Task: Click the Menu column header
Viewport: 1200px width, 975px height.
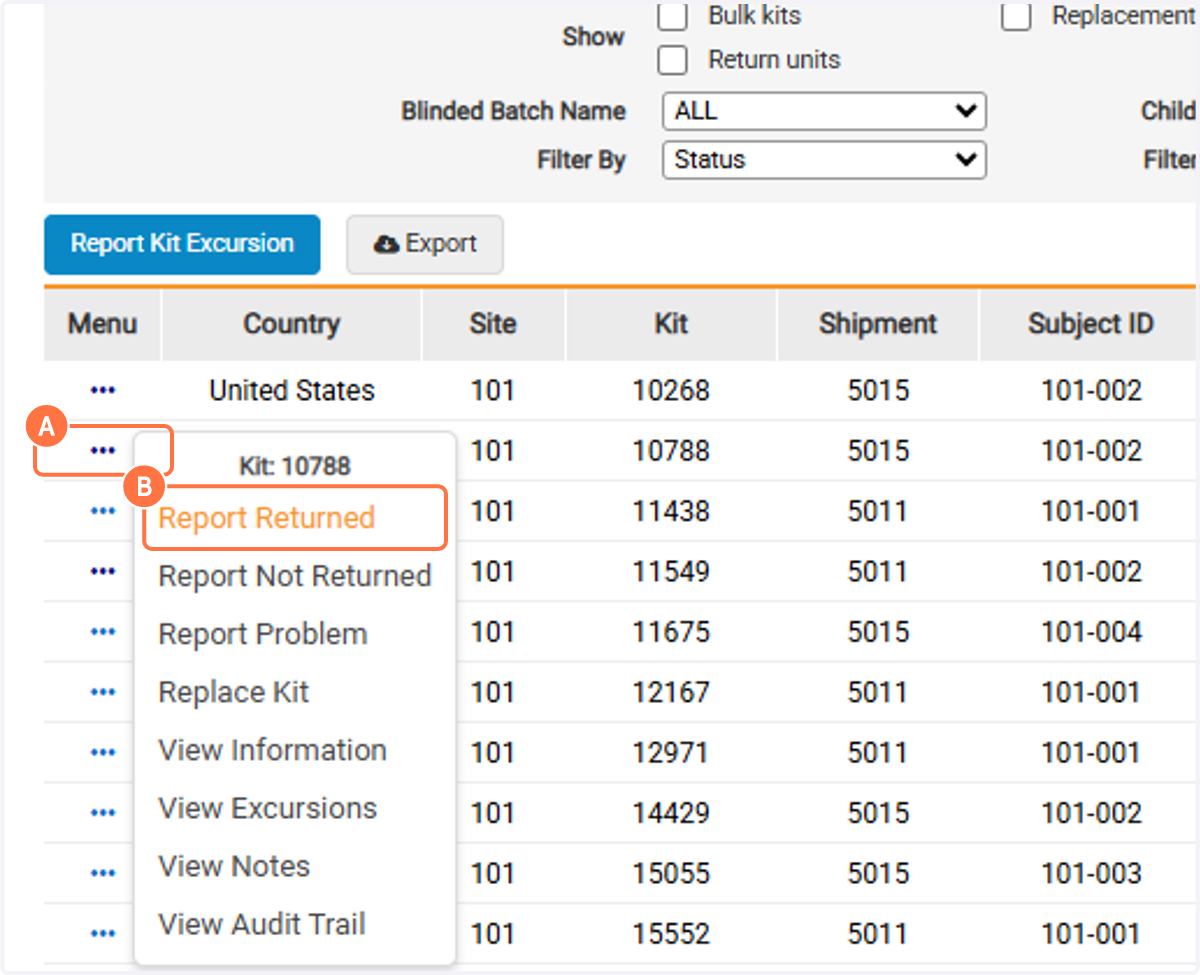Action: click(102, 324)
